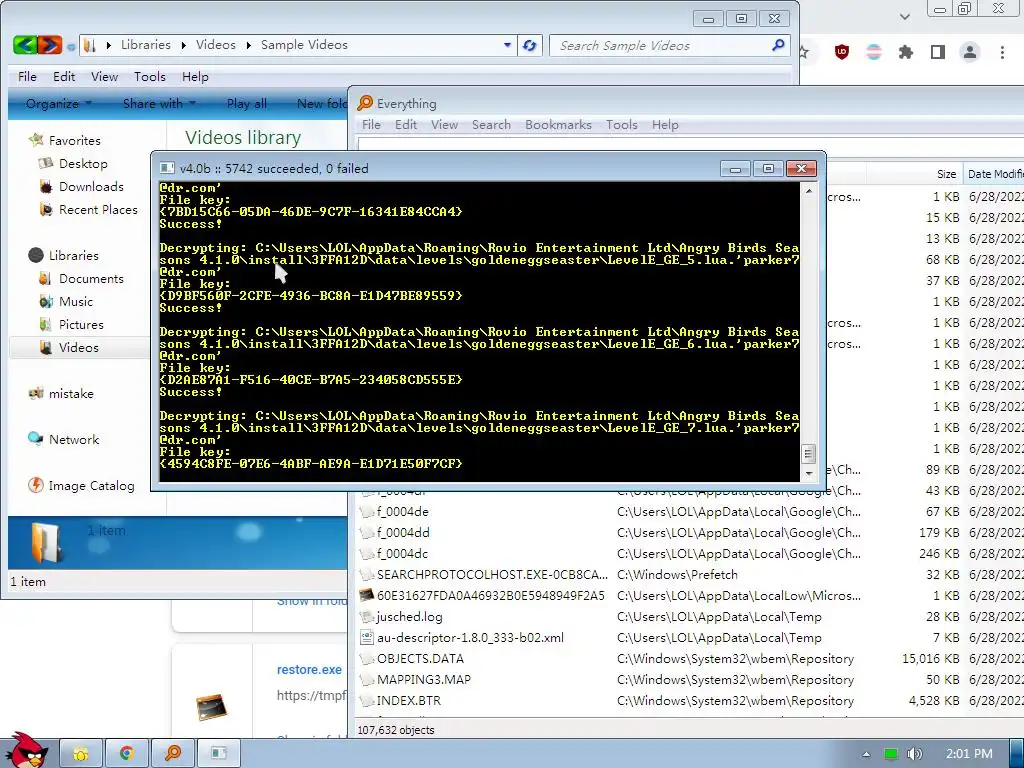Click the Explorer forward arrow button
Screen dimensions: 1024x768
click(50, 45)
